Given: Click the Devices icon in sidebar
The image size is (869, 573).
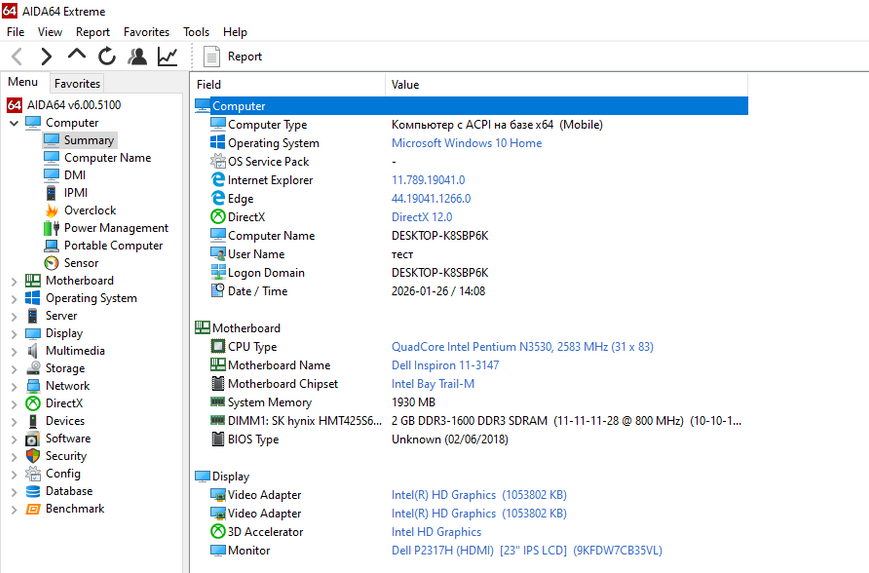Looking at the screenshot, I should [x=33, y=421].
